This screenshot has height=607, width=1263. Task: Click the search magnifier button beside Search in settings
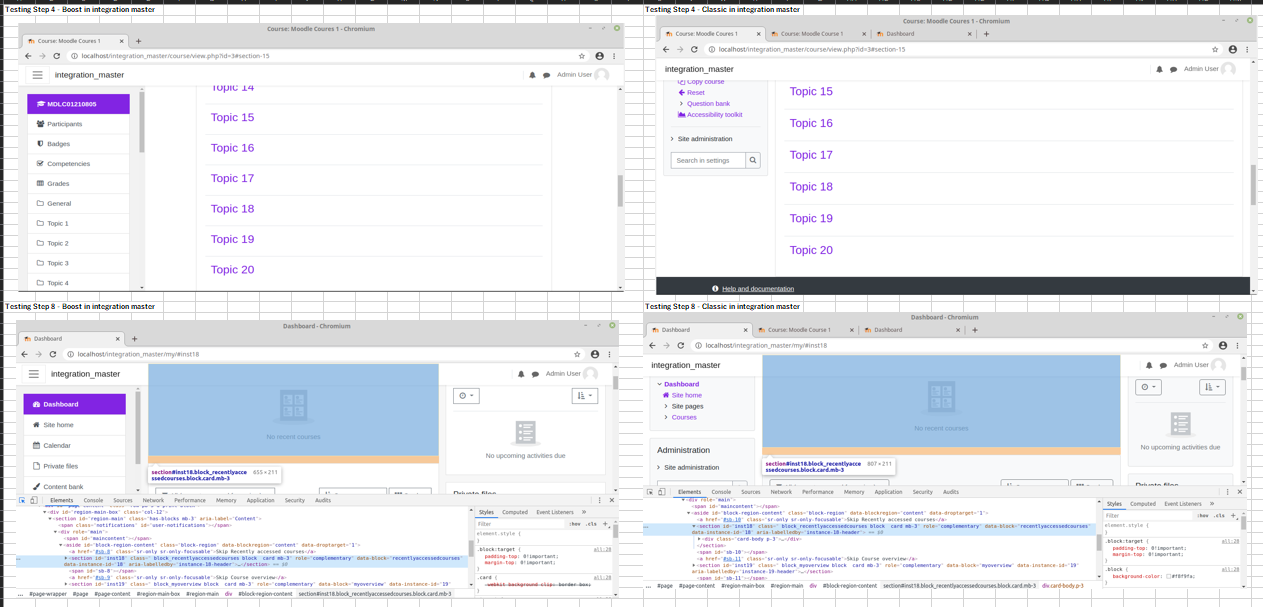coord(753,160)
